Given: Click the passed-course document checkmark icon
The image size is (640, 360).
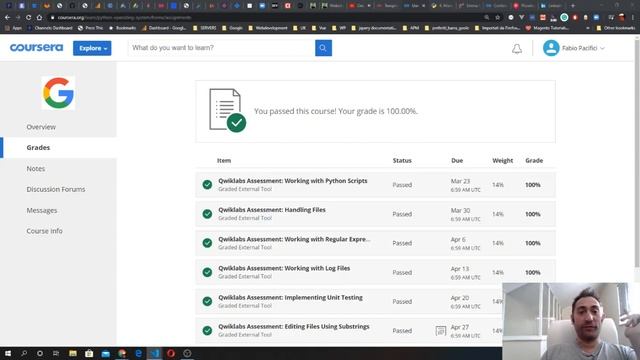Looking at the screenshot, I should coord(227,110).
